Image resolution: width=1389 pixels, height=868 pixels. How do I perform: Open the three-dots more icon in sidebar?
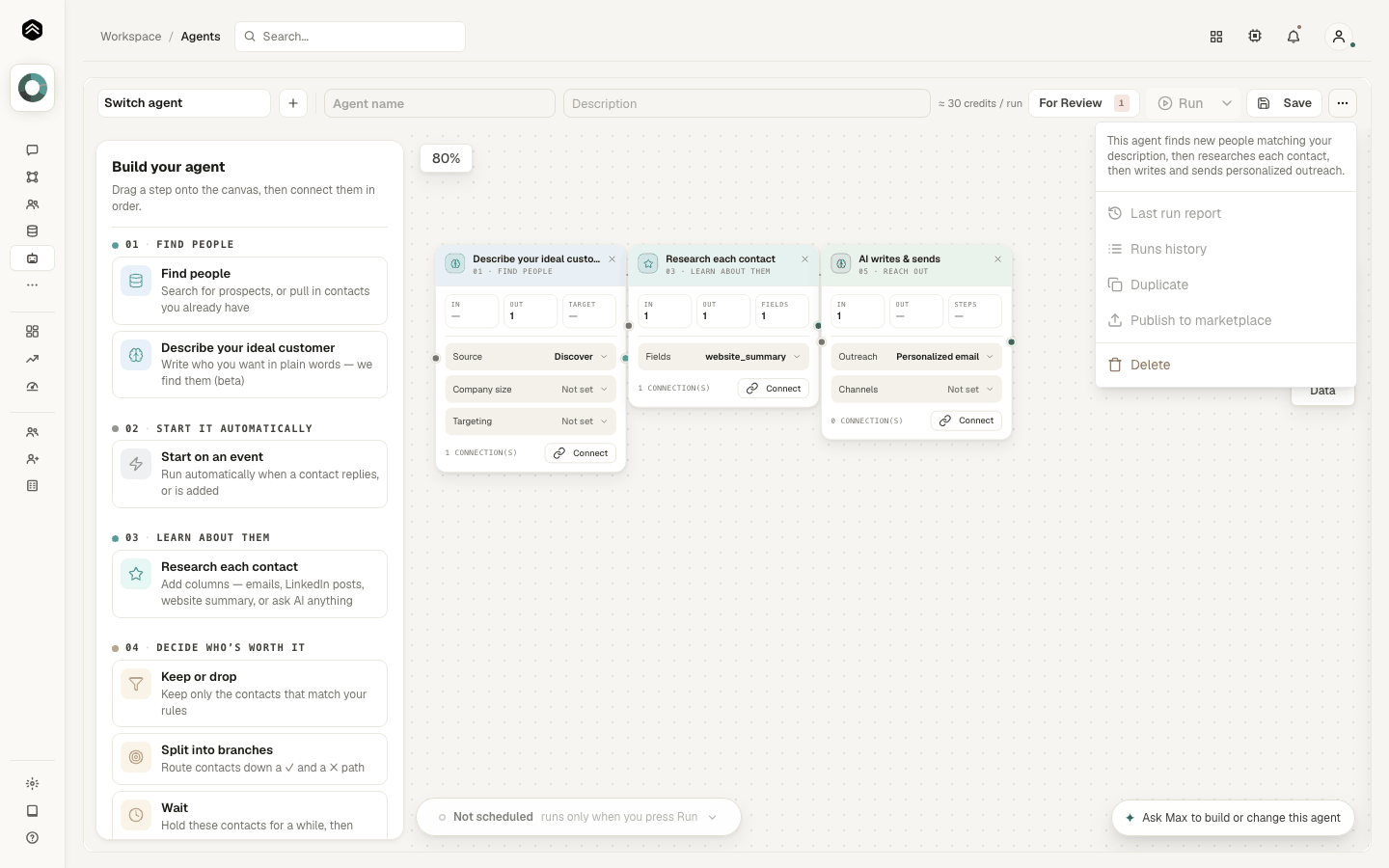(x=32, y=285)
